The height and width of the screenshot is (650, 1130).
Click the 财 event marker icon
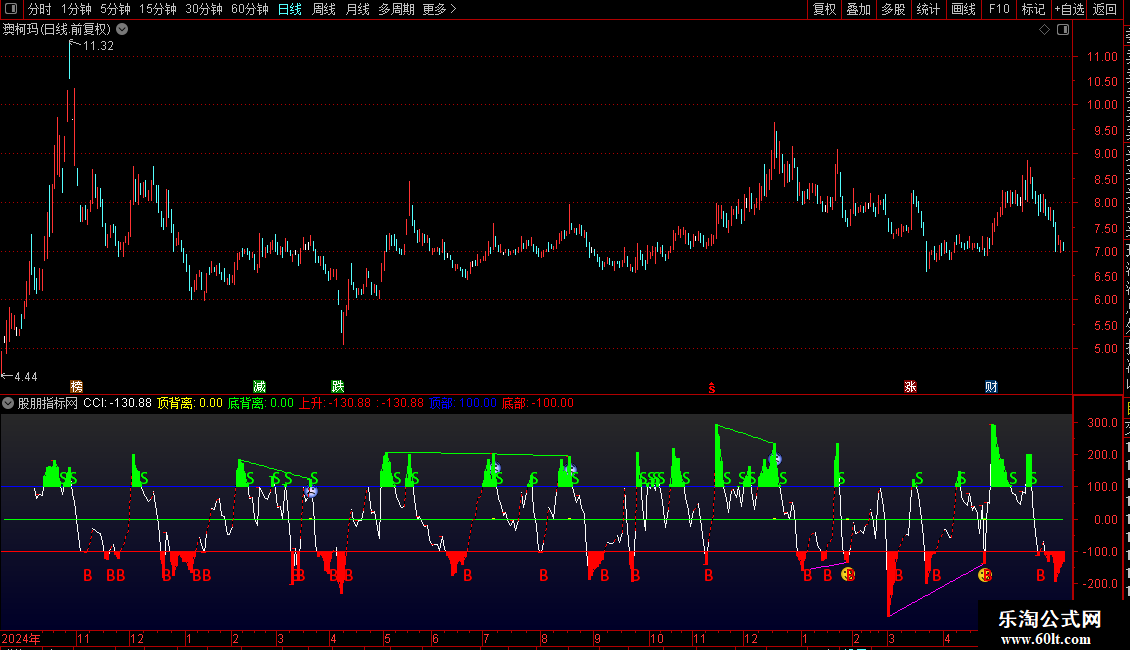[x=992, y=387]
